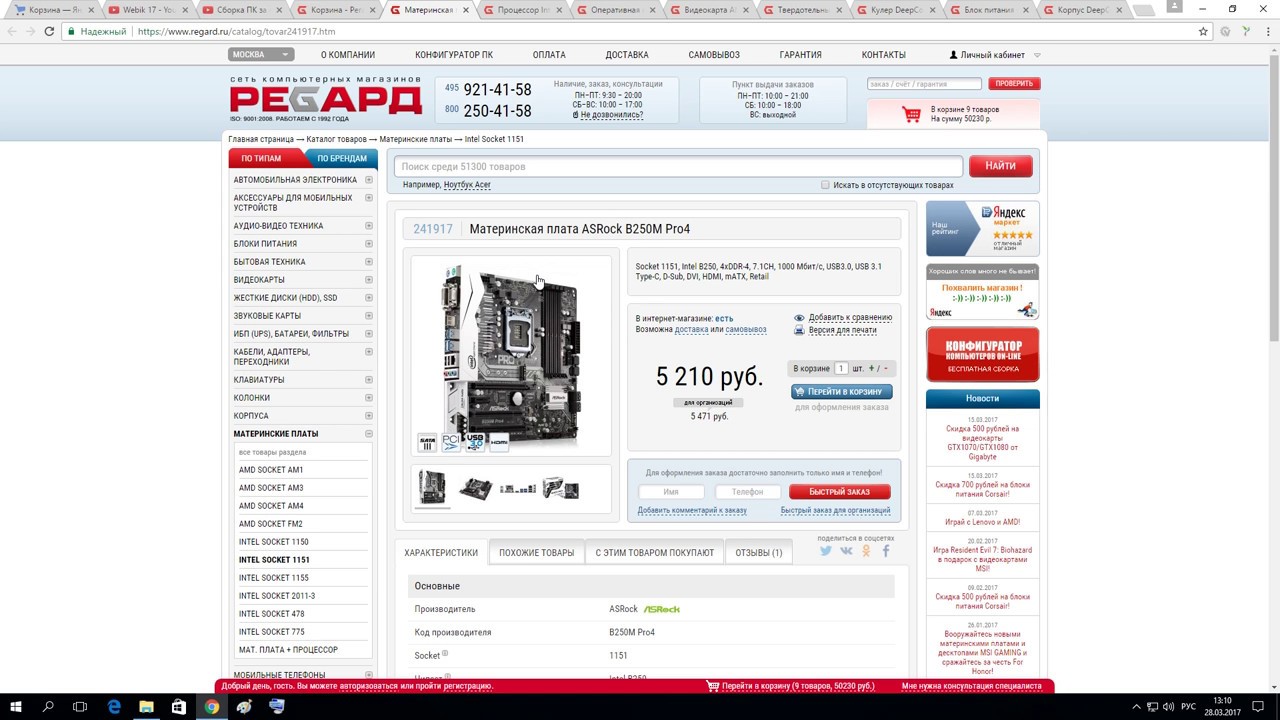Viewport: 1280px width, 720px height.
Task: Click the ASRock brand logo in specs
Action: [661, 609]
